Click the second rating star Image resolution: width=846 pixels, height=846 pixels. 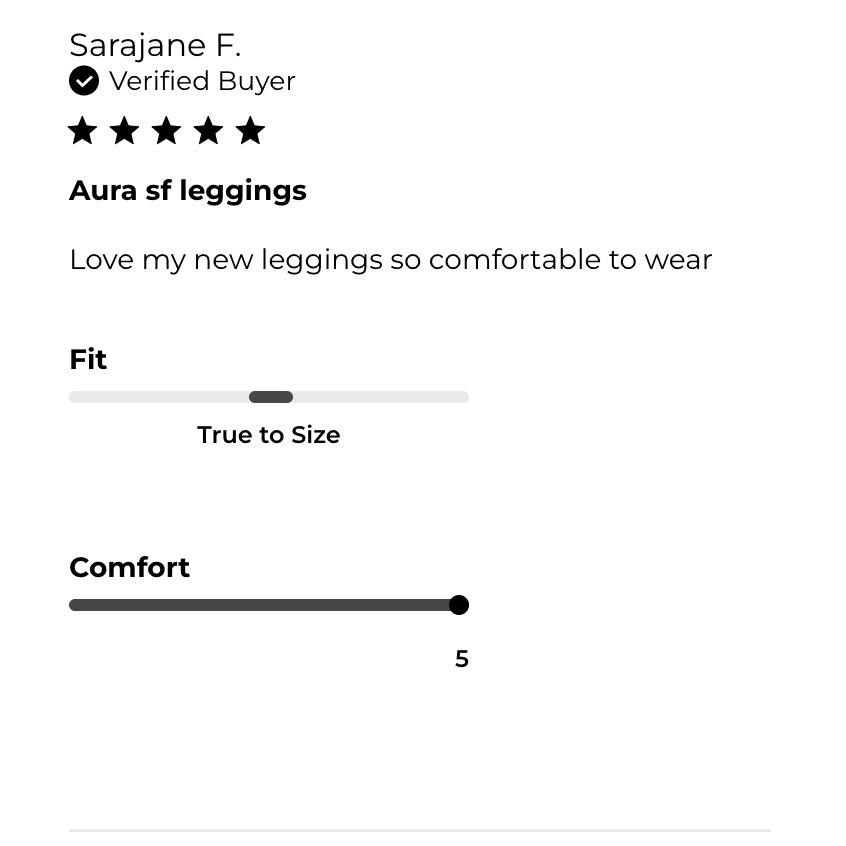tap(125, 131)
